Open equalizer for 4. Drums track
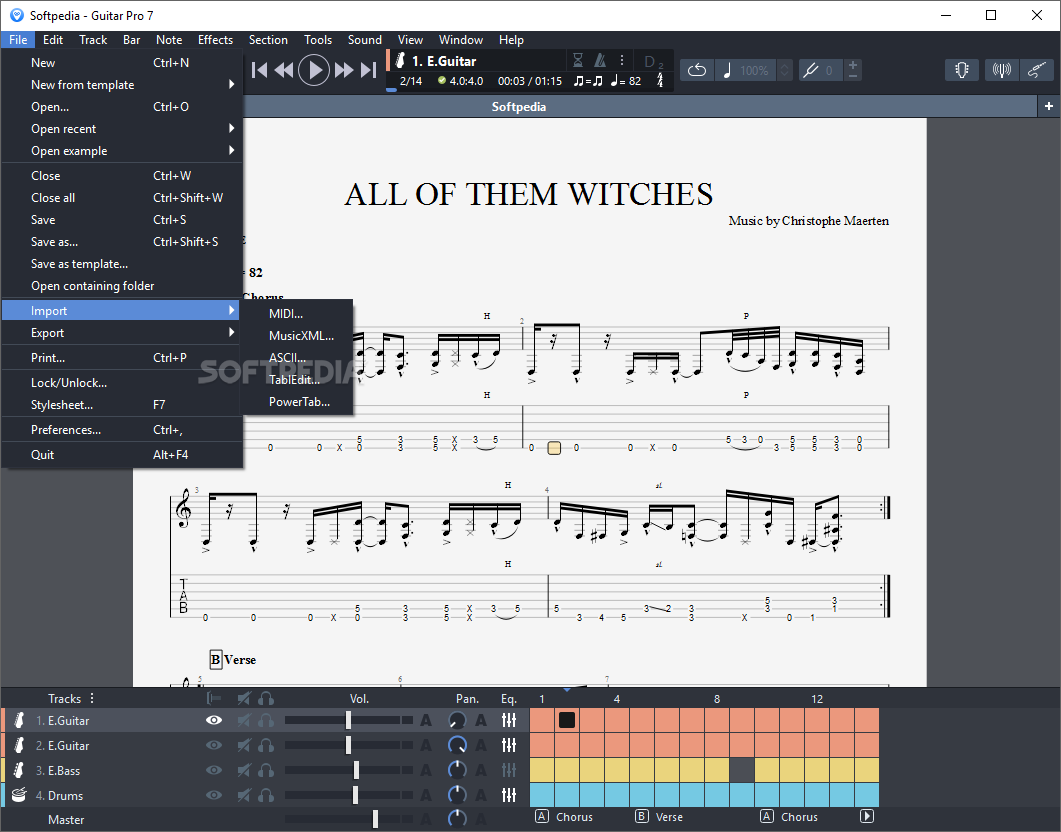Screen dimensions: 1061x832 click(509, 795)
